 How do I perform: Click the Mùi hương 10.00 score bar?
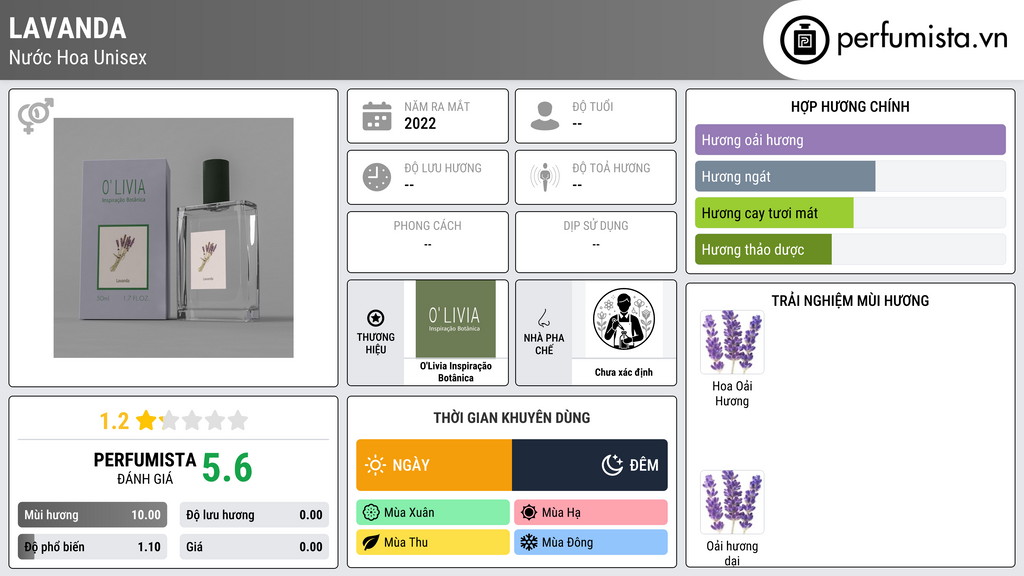93,515
